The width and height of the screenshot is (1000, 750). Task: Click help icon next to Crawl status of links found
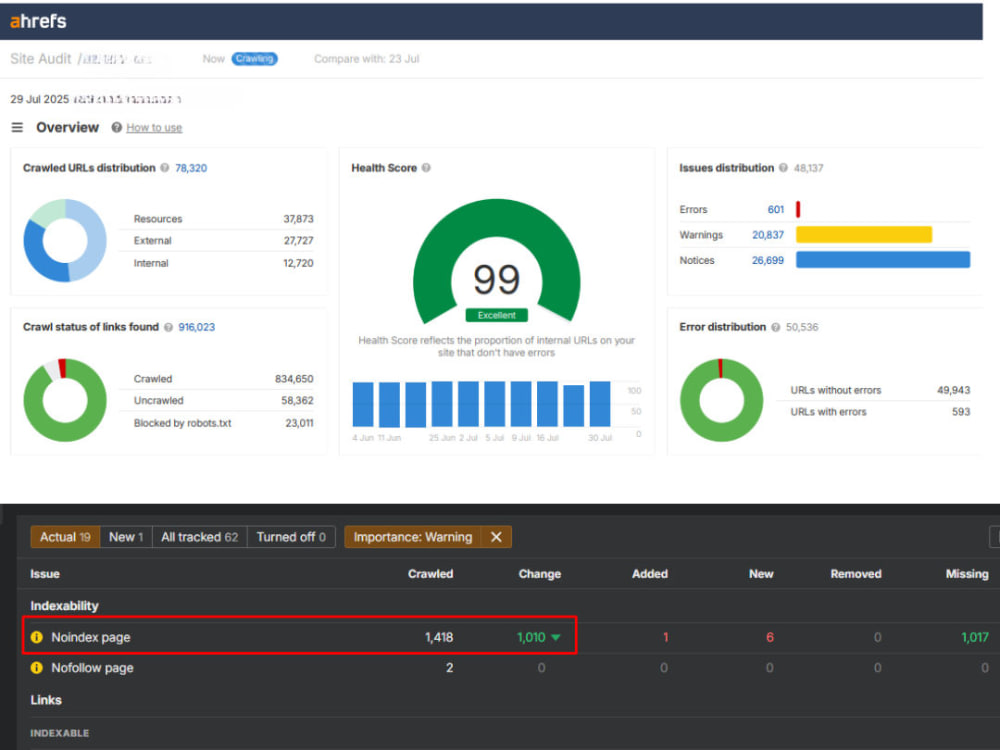point(168,327)
